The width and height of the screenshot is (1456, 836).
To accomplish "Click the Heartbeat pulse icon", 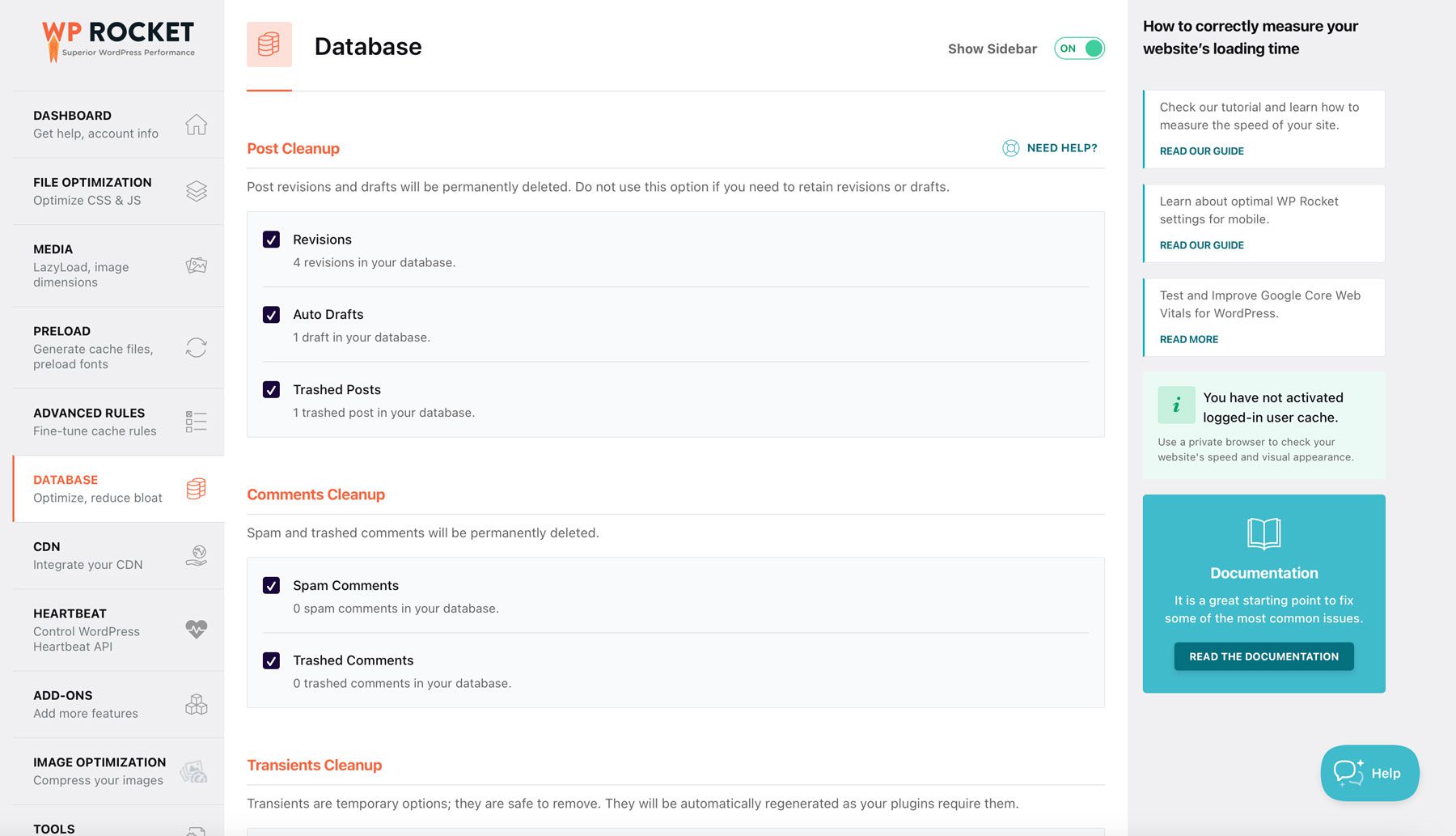I will pyautogui.click(x=196, y=629).
